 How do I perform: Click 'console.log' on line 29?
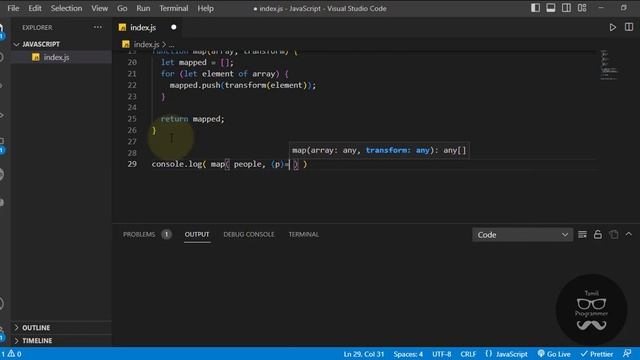[177, 164]
